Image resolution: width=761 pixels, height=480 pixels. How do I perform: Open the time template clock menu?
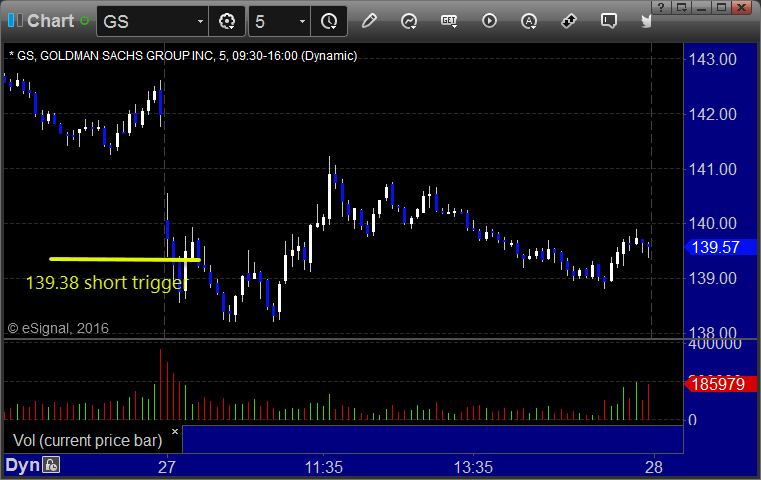(329, 21)
